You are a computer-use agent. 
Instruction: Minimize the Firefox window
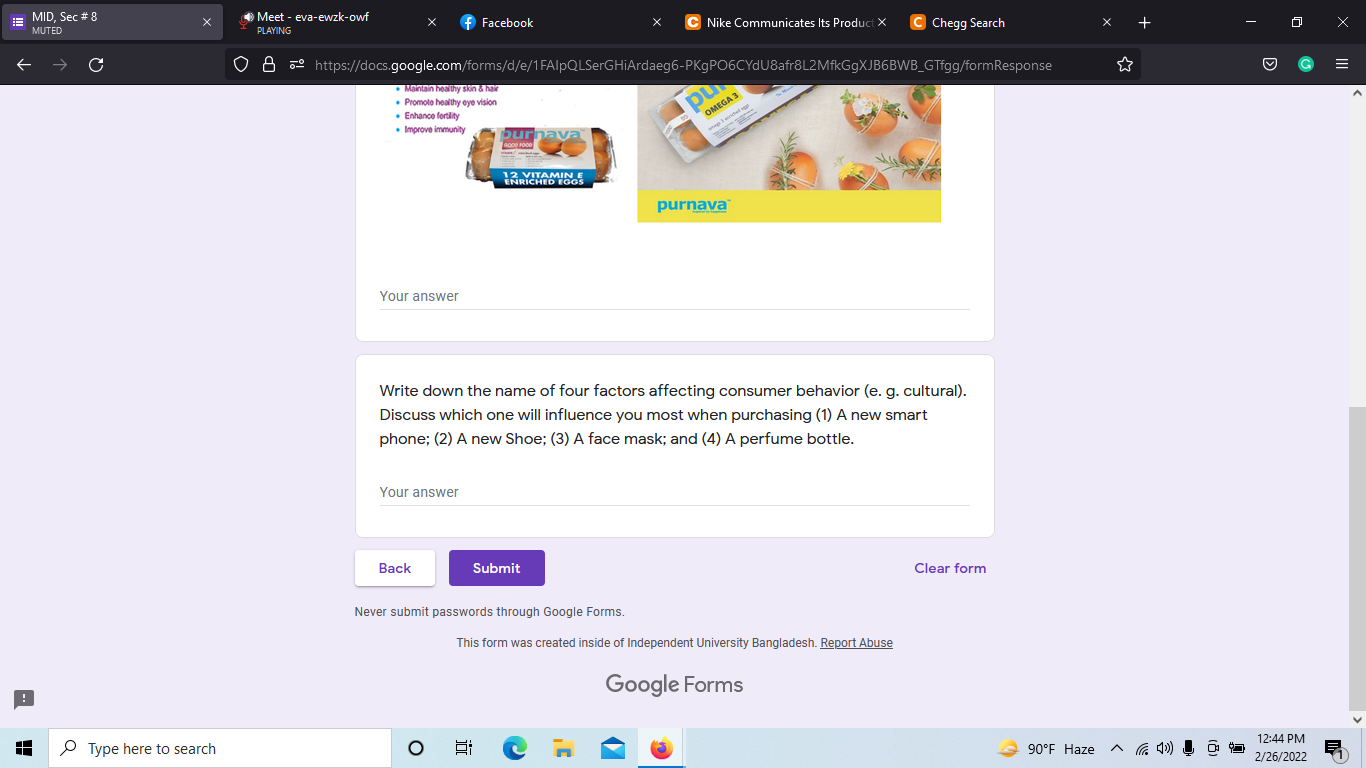click(x=1251, y=22)
